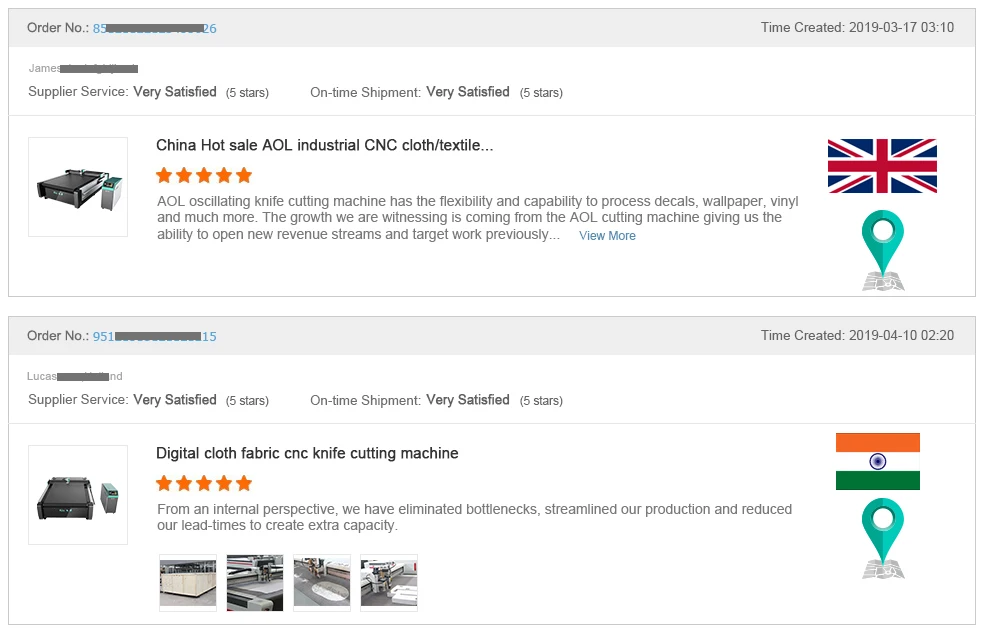View second review photo thumbnail
984x630 pixels.
[x=255, y=583]
